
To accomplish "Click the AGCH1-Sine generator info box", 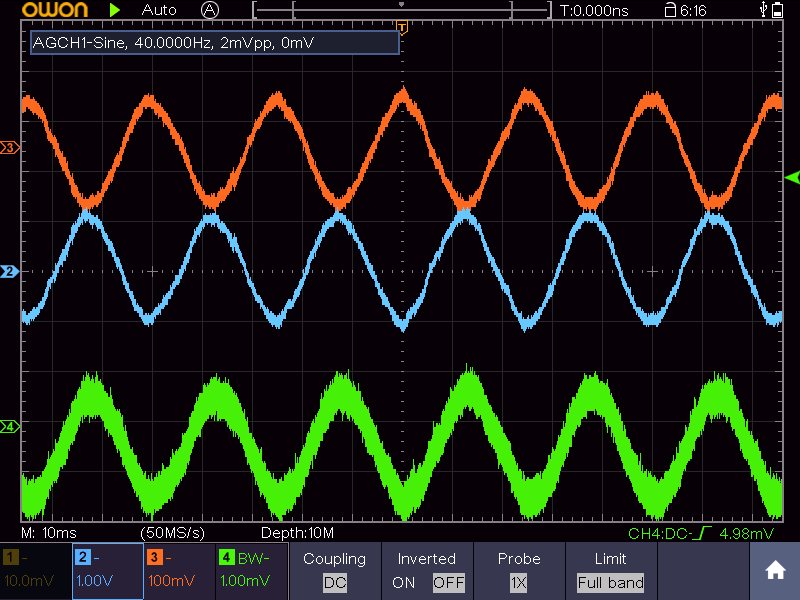I will point(214,42).
